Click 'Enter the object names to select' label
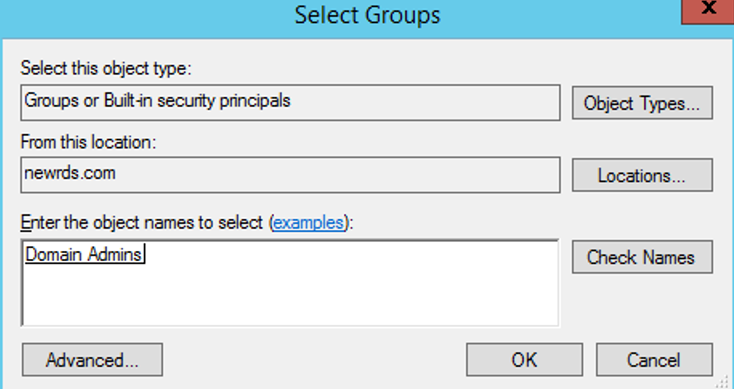Viewport: 734px width, 389px height. pos(142,222)
